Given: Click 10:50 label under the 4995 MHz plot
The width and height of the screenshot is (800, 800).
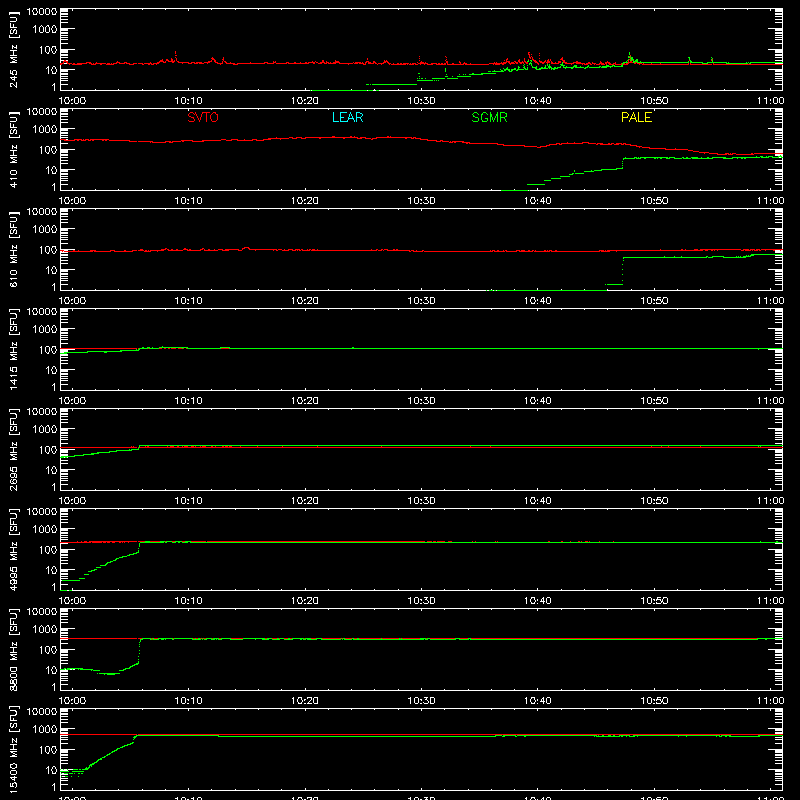Looking at the screenshot, I should click(x=654, y=601).
